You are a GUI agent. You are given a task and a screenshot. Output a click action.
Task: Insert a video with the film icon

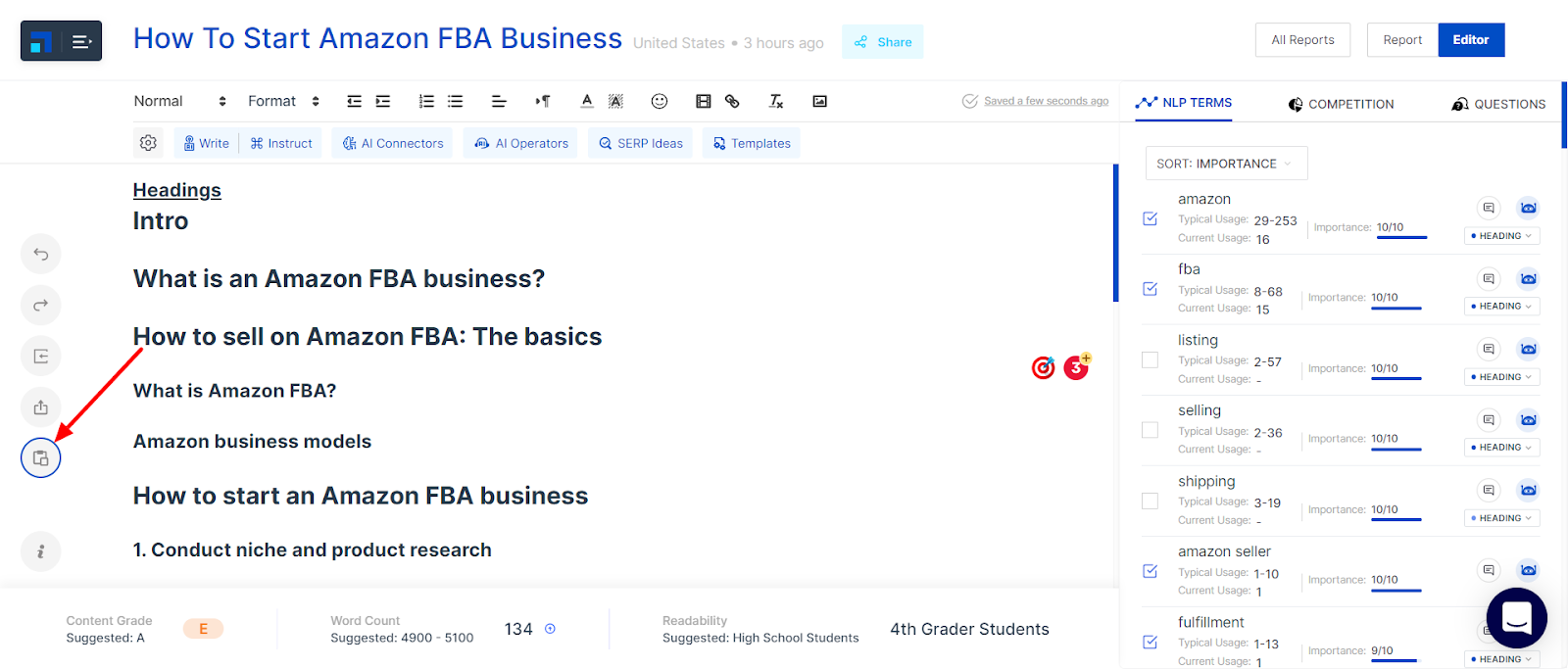703,101
